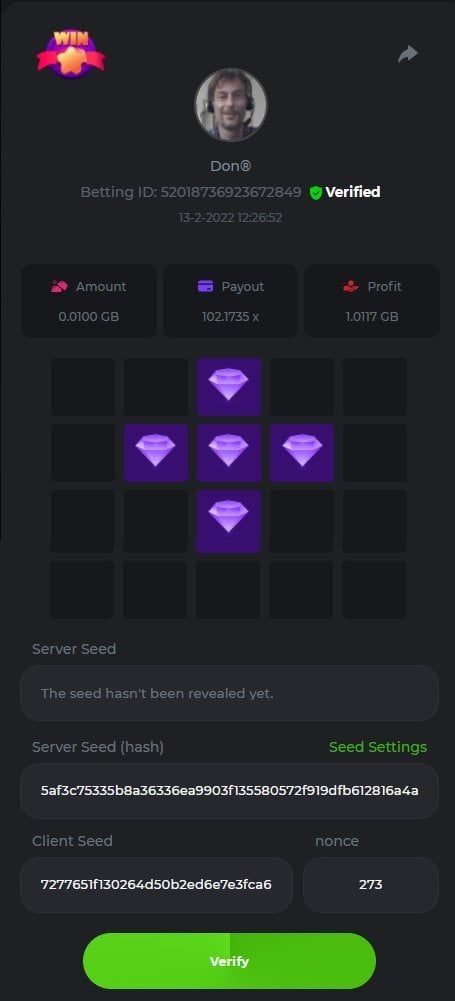The width and height of the screenshot is (455, 1001).
Task: Click the Amount coins icon
Action: 59,287
